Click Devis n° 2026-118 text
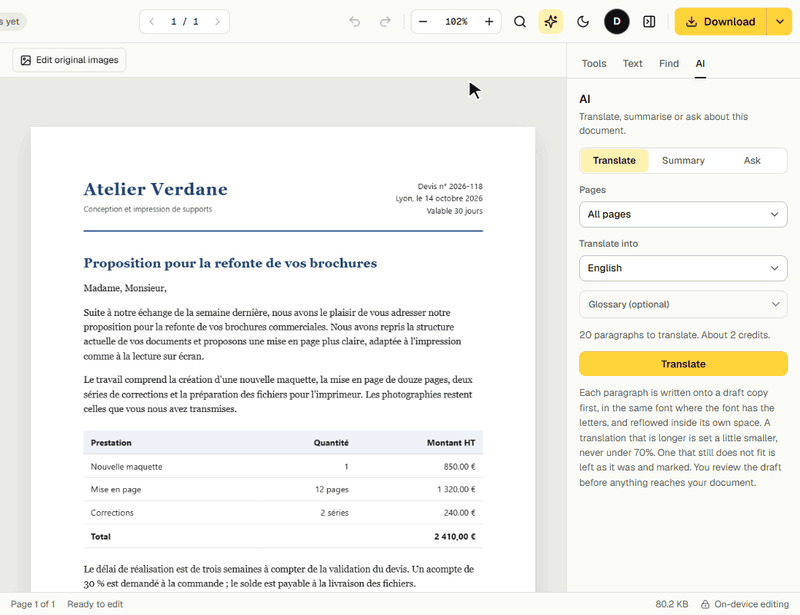800x615 pixels. coord(450,186)
